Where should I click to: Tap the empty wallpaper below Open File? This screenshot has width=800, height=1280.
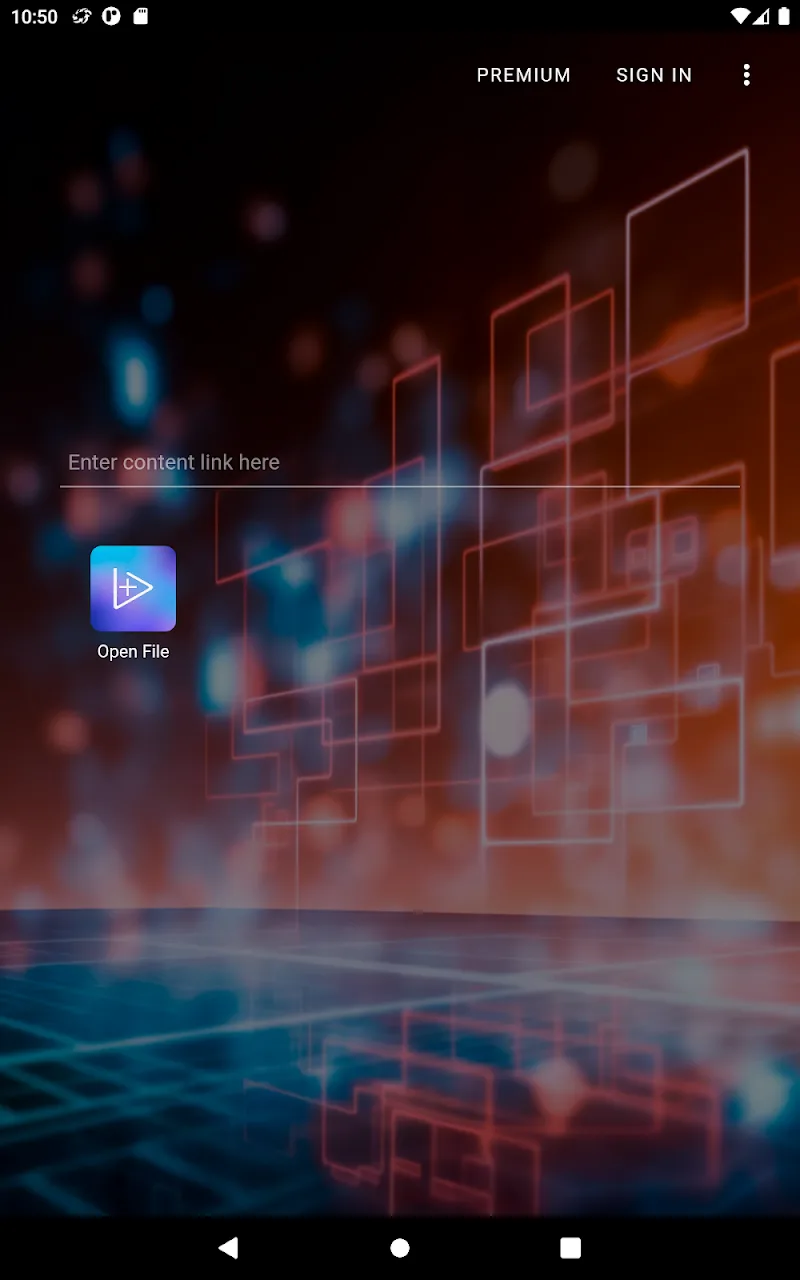(x=133, y=800)
